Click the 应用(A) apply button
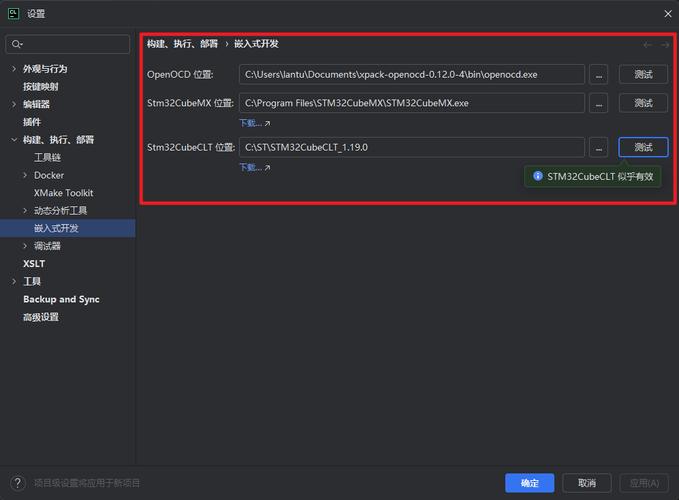Image resolution: width=679 pixels, height=500 pixels. point(644,483)
